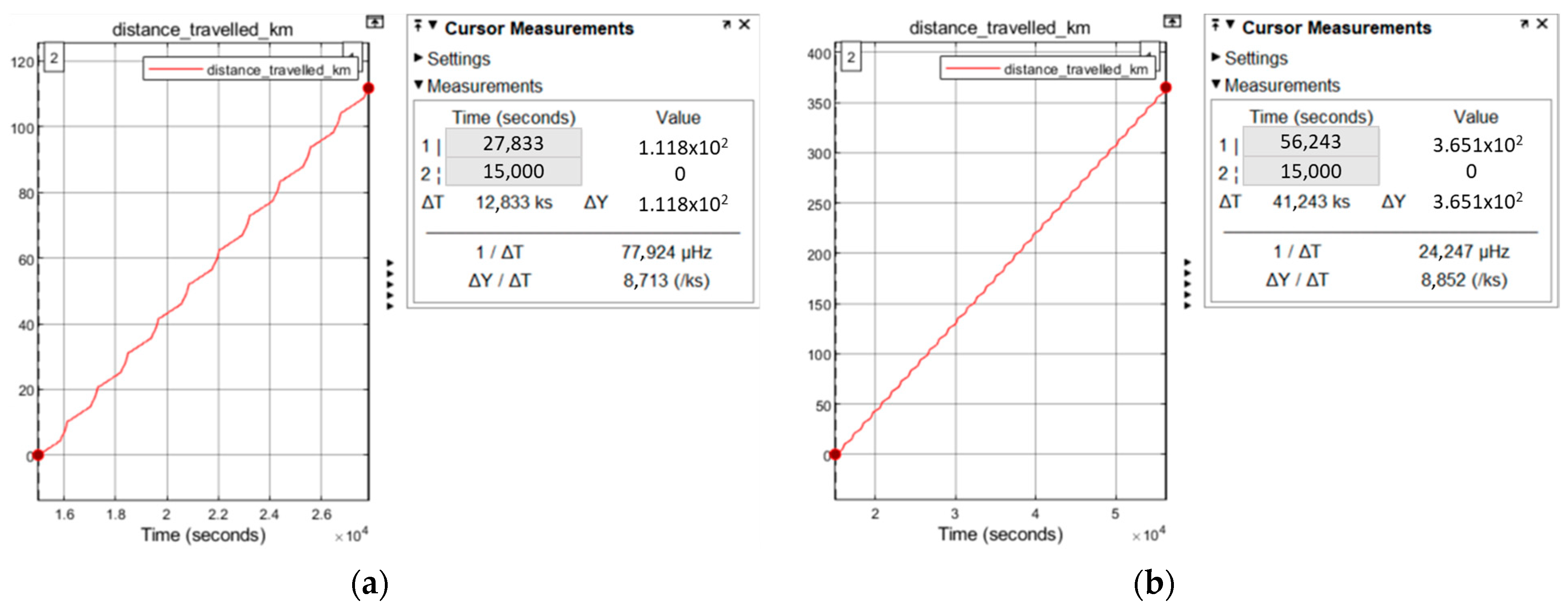1568x605 pixels.
Task: Select cursor 1 red marker on left plot
Action: pyautogui.click(x=368, y=88)
